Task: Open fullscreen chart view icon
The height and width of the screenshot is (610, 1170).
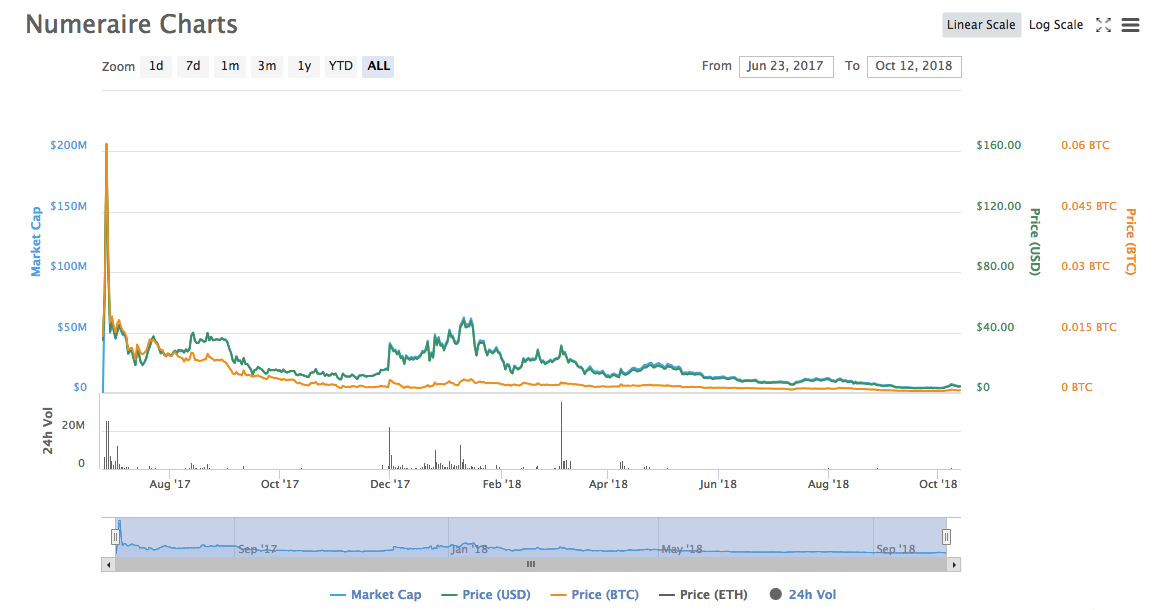Action: [1103, 25]
